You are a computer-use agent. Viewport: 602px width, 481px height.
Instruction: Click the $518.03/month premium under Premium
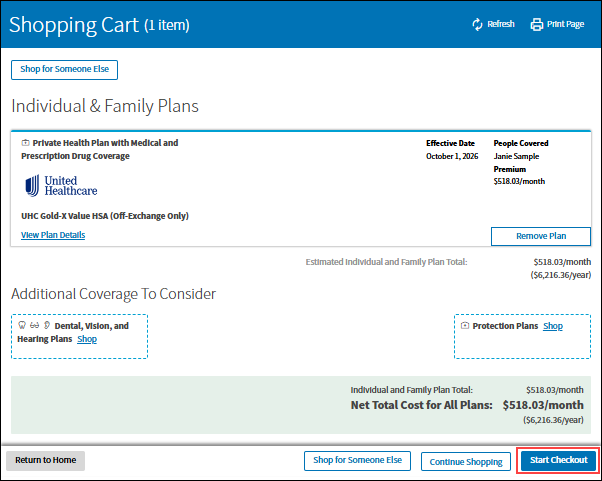(519, 181)
